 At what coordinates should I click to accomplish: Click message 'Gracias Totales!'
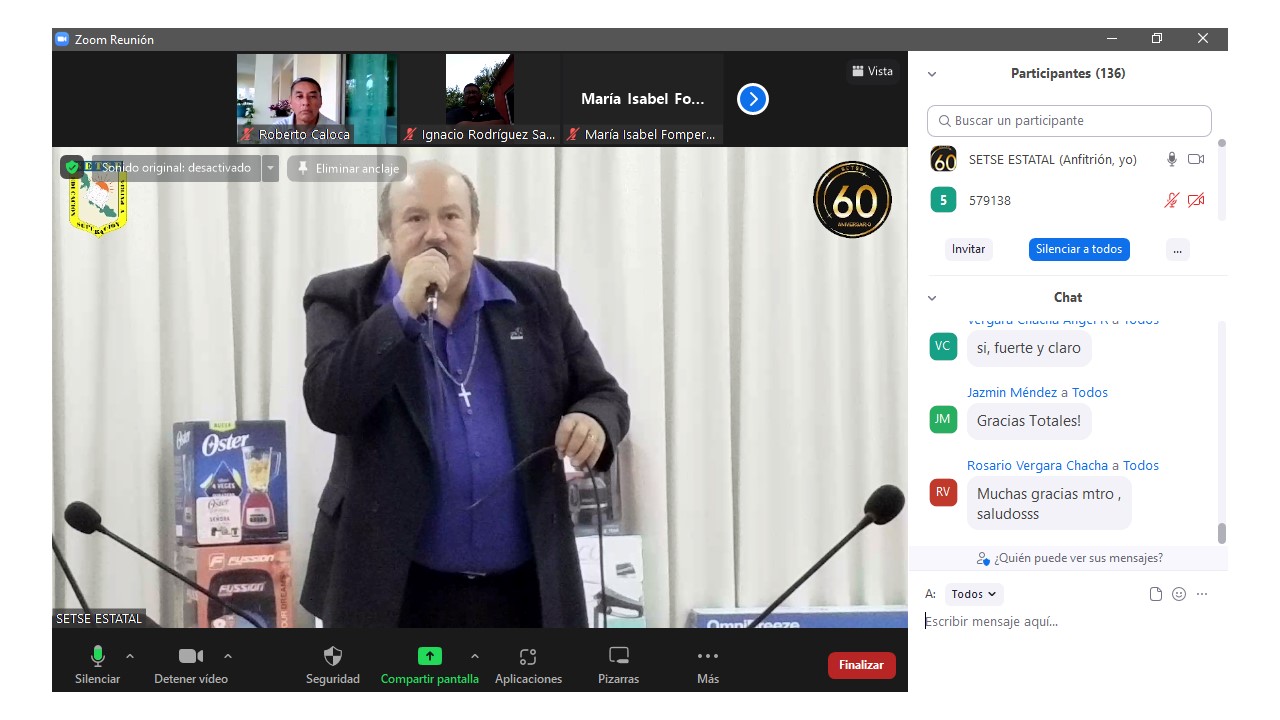[x=1029, y=421]
